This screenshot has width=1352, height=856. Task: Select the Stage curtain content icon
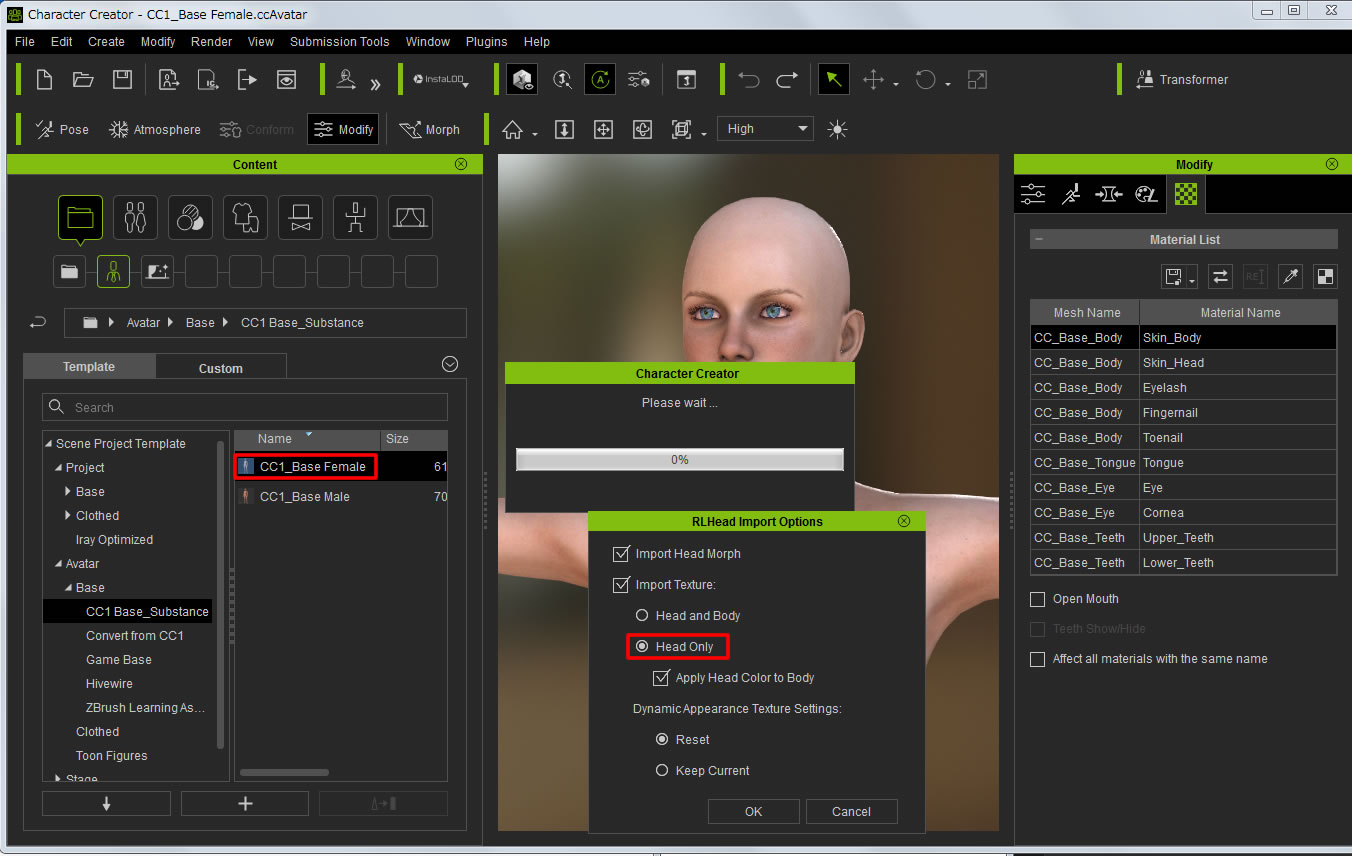[x=410, y=217]
